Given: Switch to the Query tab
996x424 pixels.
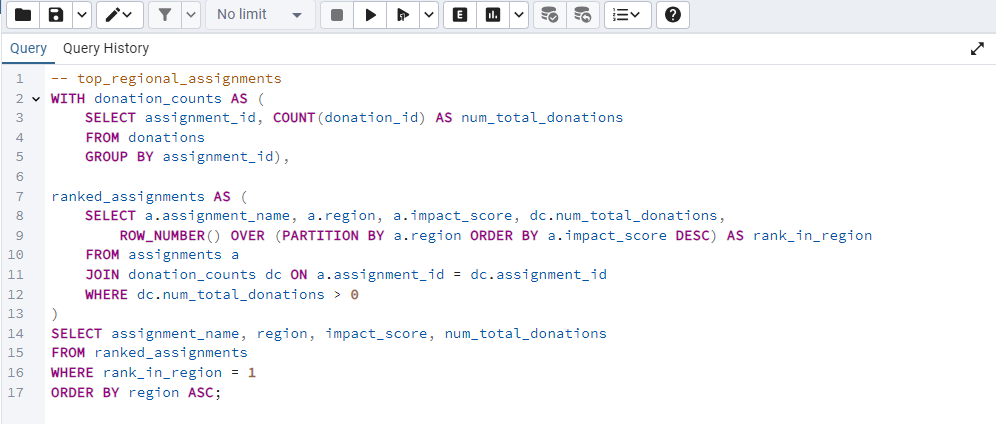Looking at the screenshot, I should pyautogui.click(x=29, y=48).
